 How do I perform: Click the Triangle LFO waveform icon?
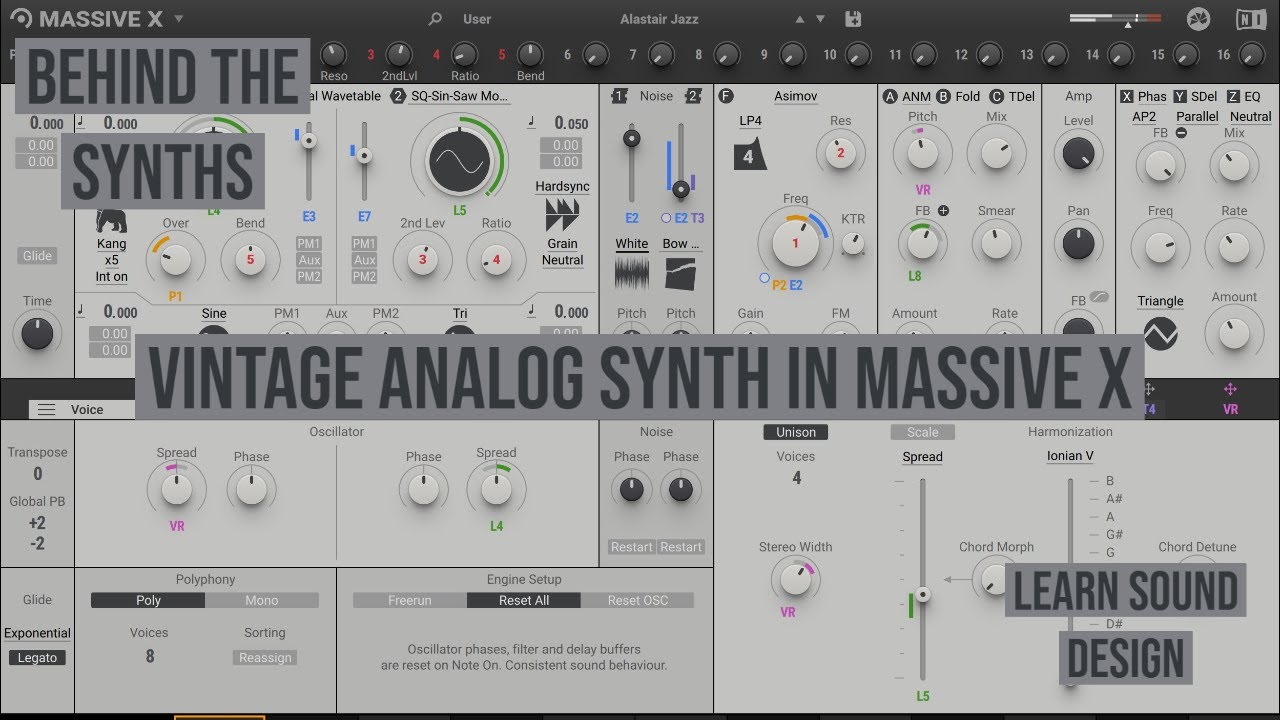[1160, 334]
